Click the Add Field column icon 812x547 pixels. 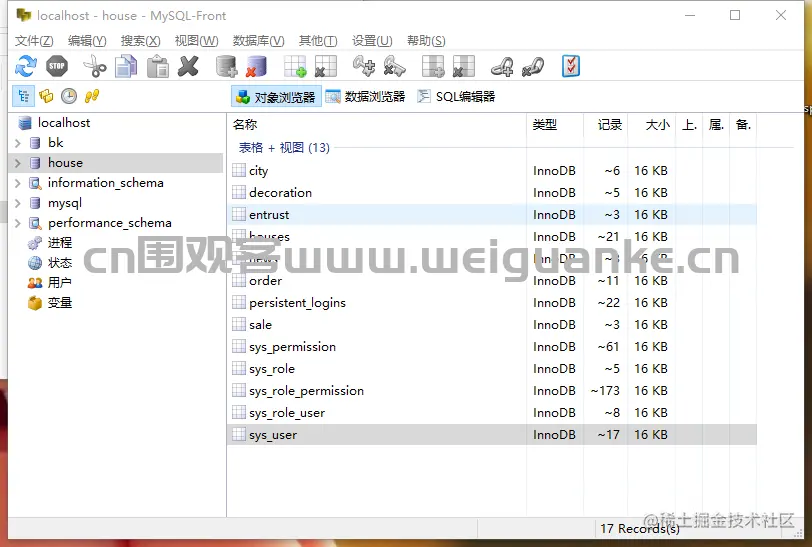(433, 66)
